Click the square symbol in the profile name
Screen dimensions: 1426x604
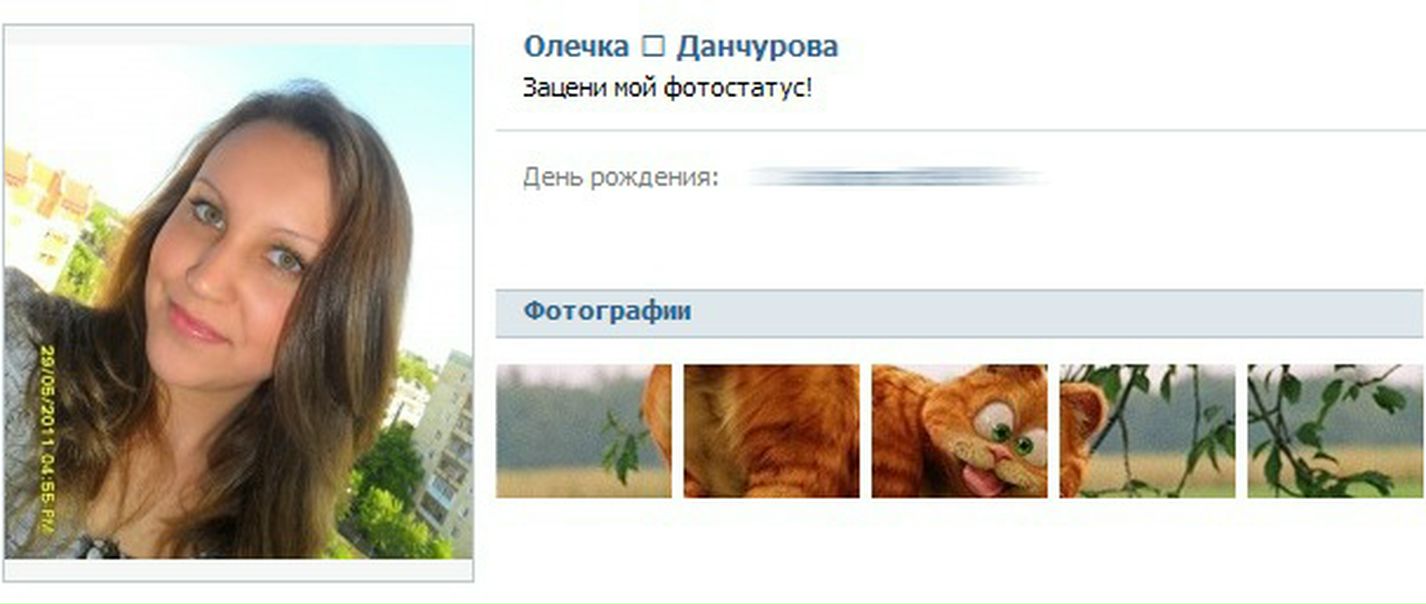tap(653, 47)
